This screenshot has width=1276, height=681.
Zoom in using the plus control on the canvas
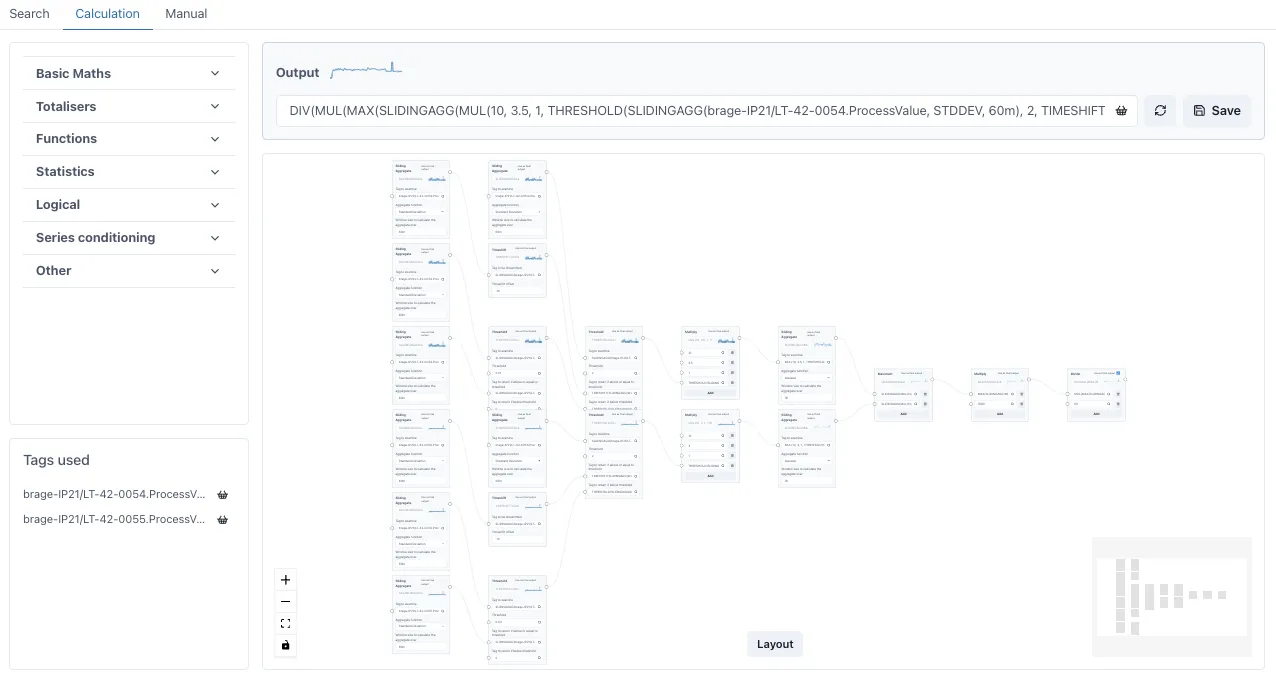(285, 580)
